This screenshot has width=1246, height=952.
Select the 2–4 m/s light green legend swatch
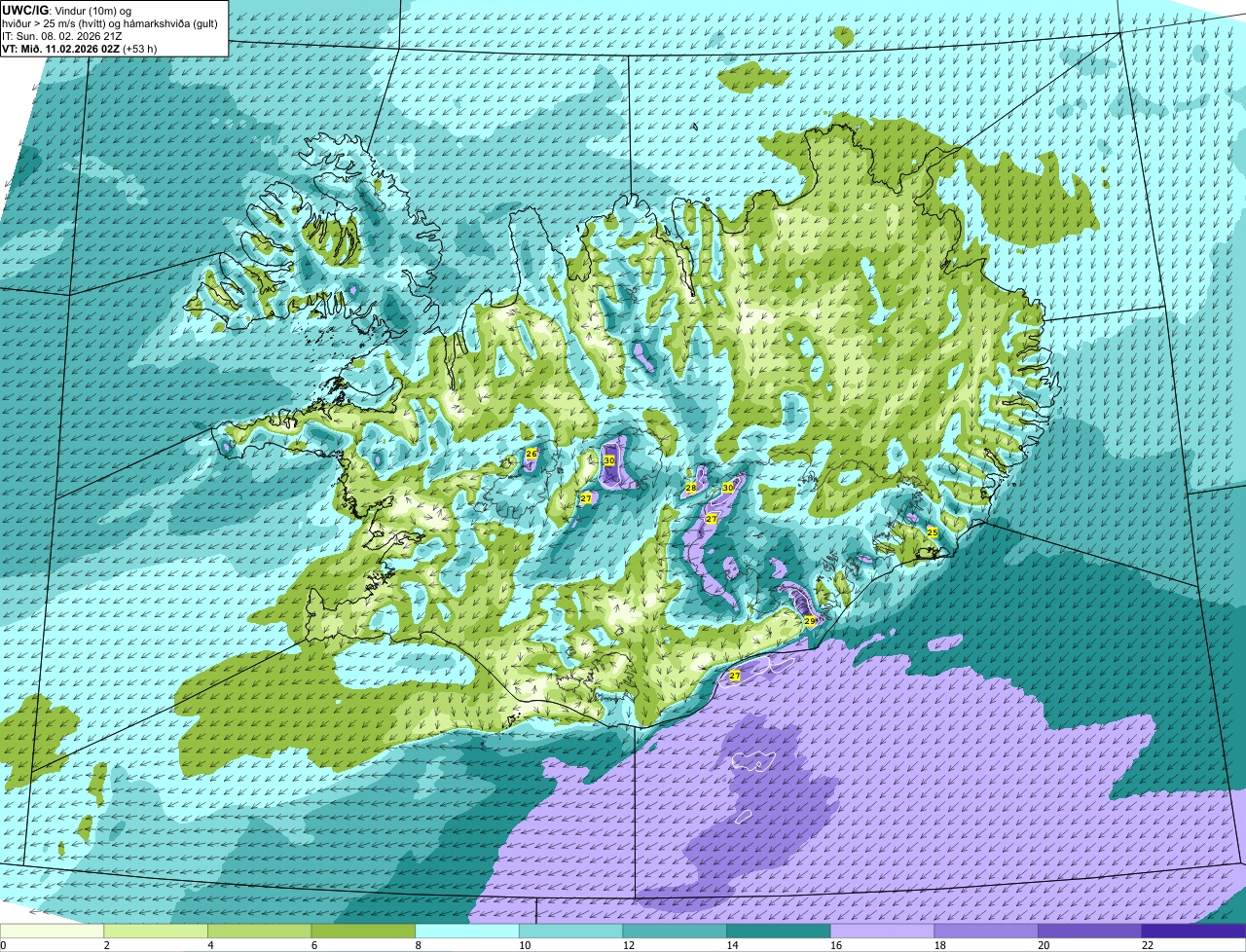156,932
